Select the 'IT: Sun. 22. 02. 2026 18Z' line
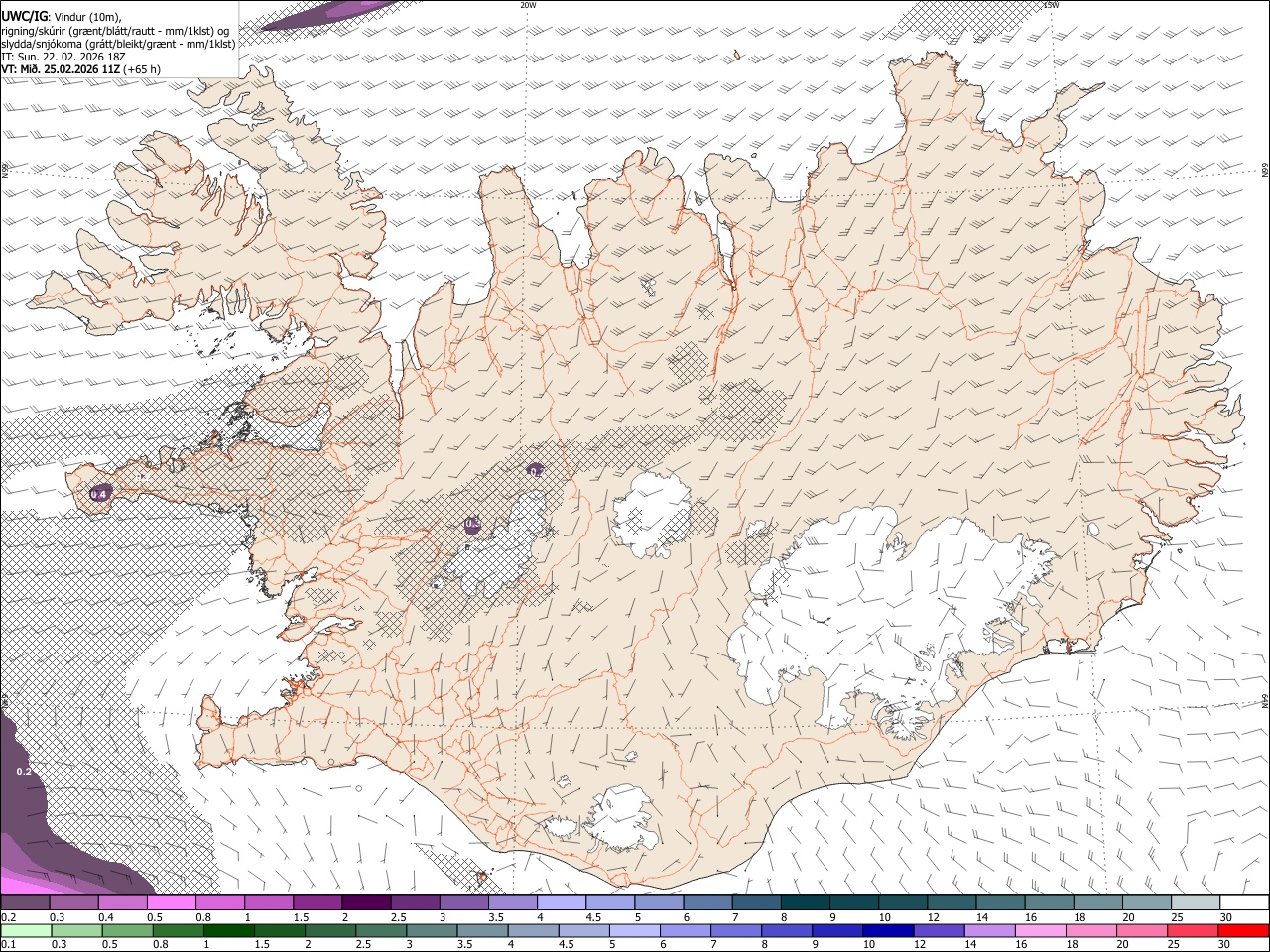1270x952 pixels. point(62,57)
